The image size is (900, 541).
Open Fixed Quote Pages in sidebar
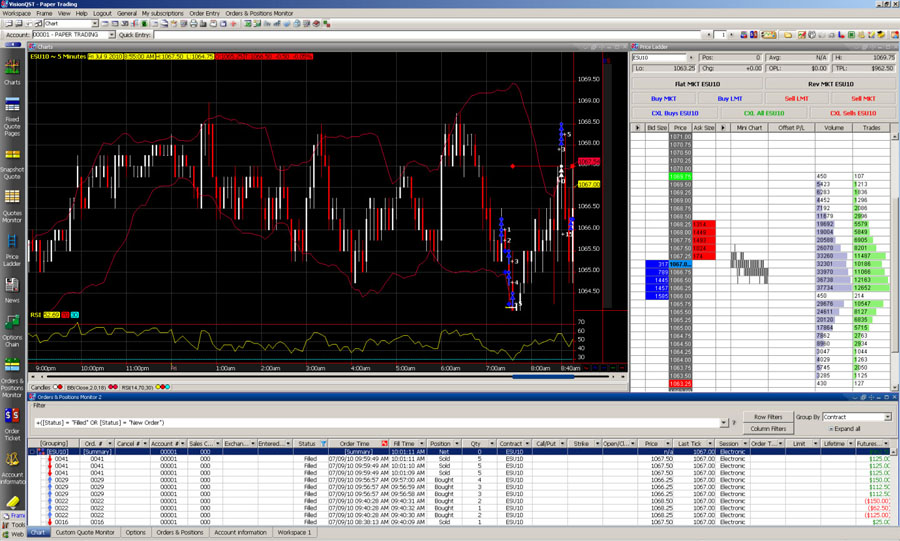[x=12, y=117]
